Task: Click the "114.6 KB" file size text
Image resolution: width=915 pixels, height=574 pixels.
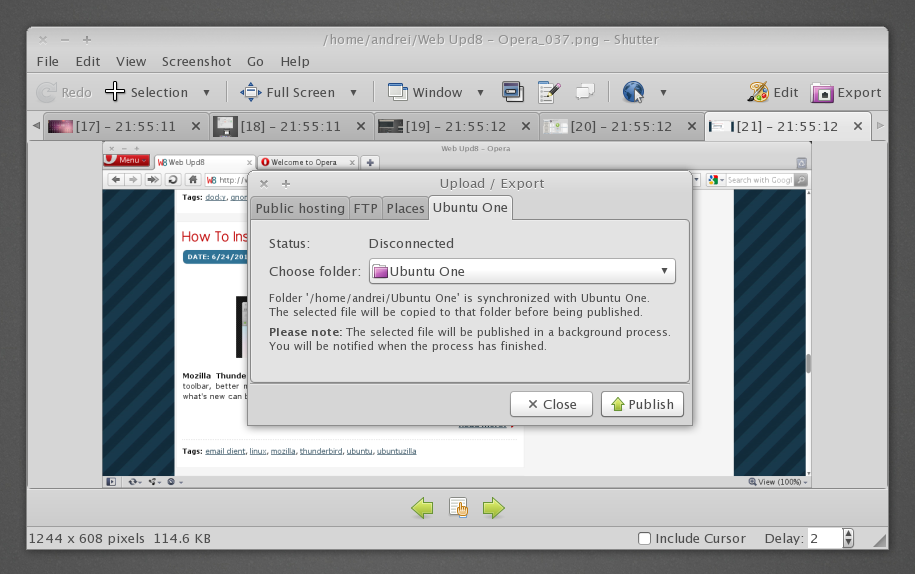Action: click(x=182, y=538)
